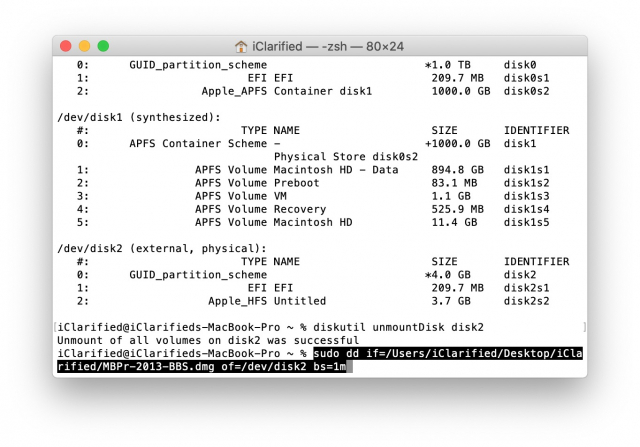Click the APFS Volume Preboot entry
The image size is (640, 447).
(257, 183)
